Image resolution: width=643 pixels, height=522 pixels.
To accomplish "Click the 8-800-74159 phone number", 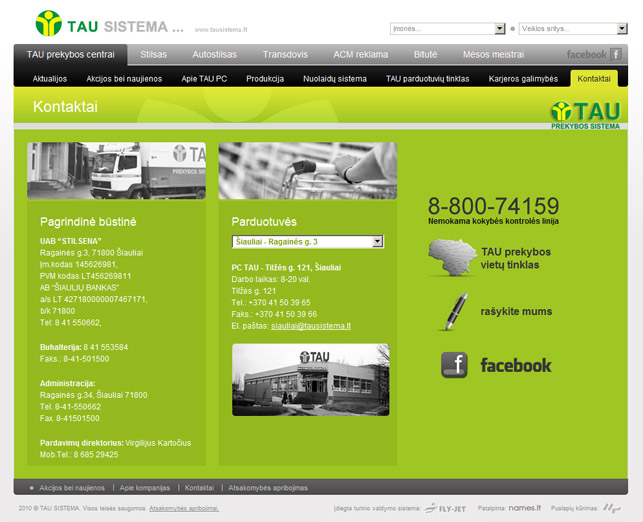I will click(x=493, y=205).
